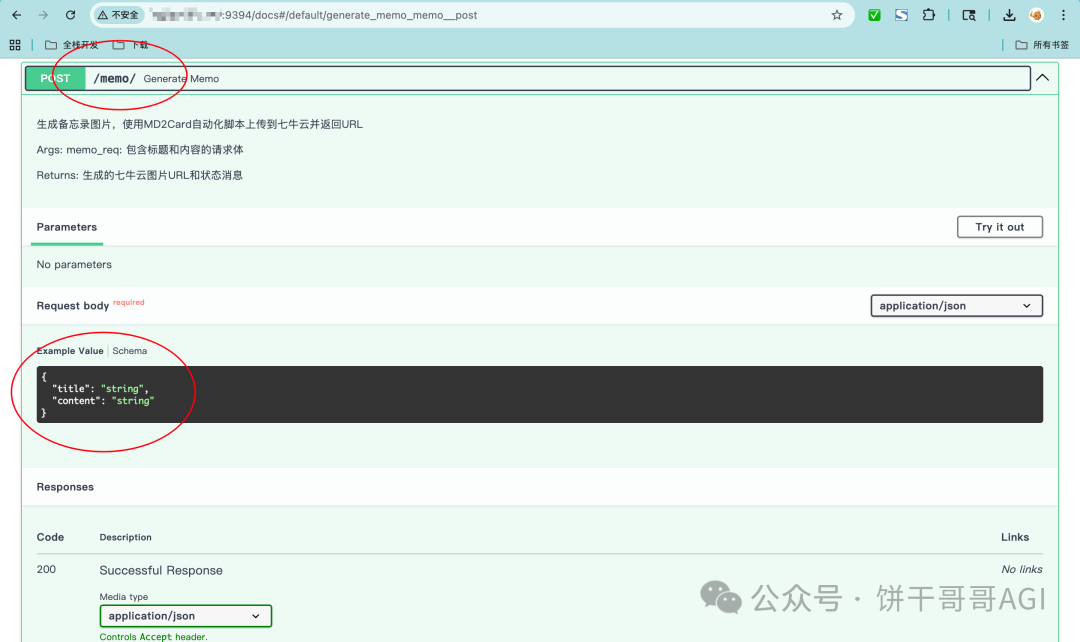Bookmark this page with the star icon

[837, 15]
